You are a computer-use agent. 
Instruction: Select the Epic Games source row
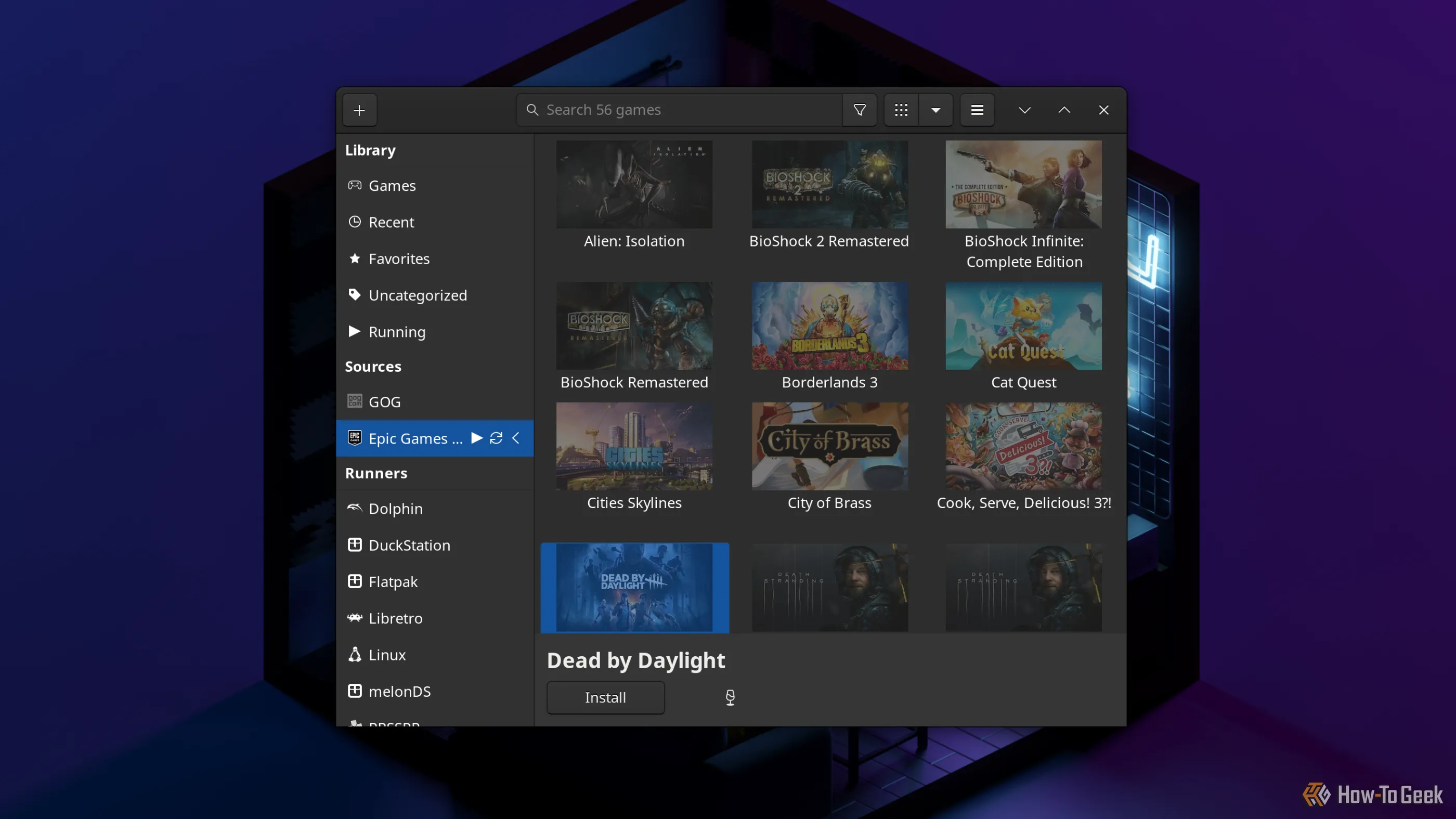click(435, 438)
